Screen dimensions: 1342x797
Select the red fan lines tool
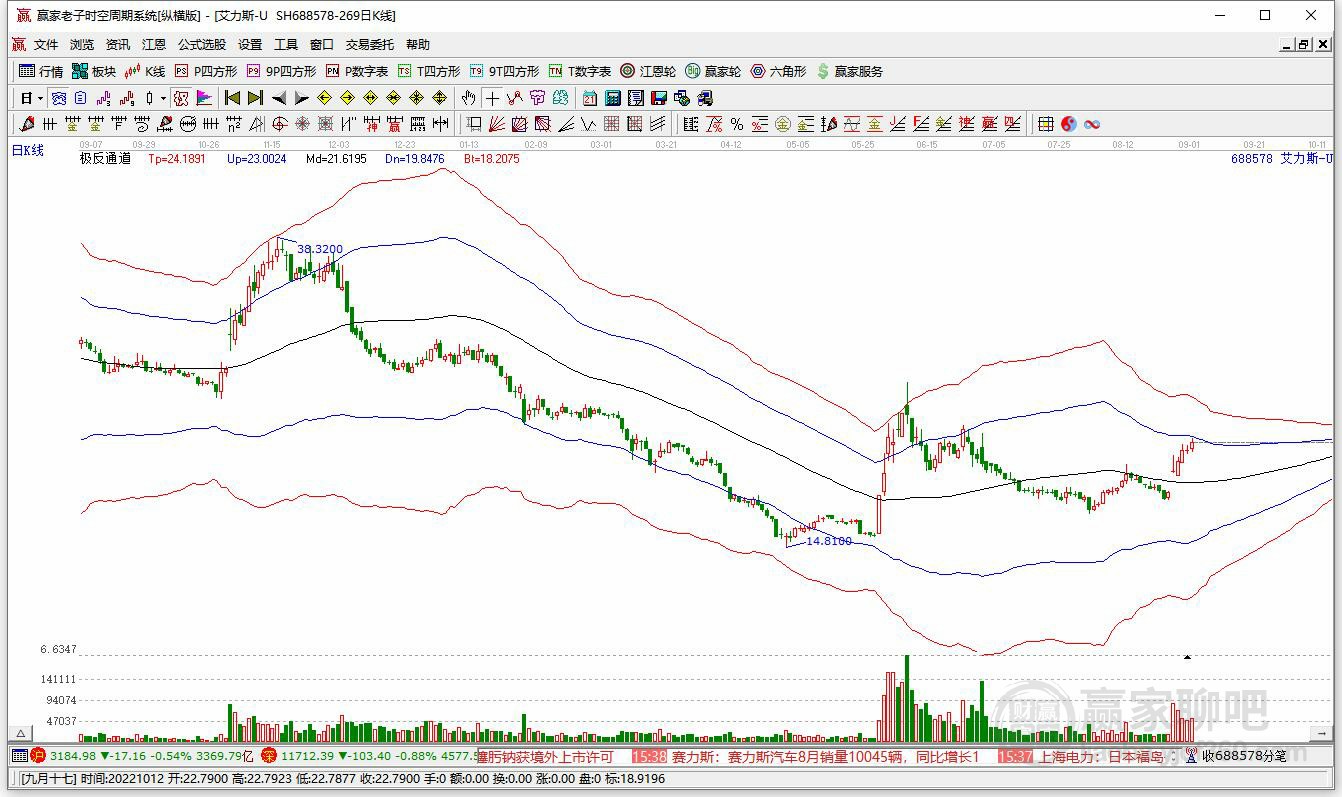(497, 124)
